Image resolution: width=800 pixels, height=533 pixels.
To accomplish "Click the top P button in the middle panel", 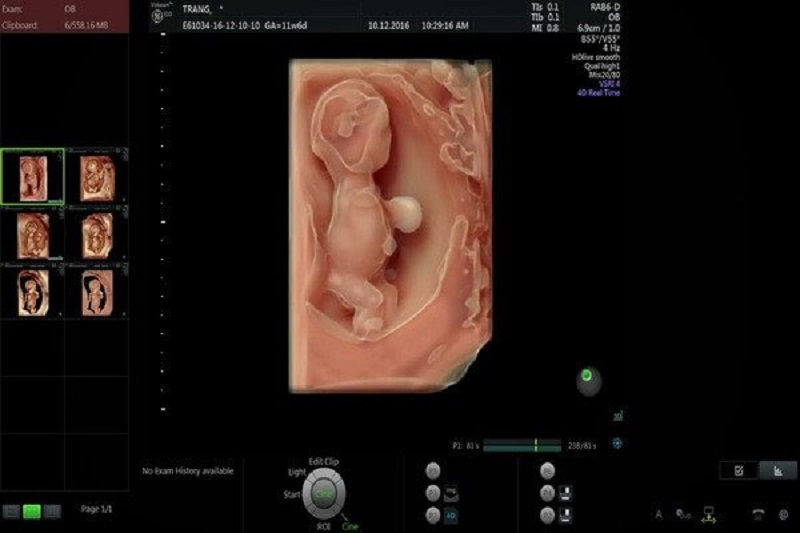I will 433,471.
